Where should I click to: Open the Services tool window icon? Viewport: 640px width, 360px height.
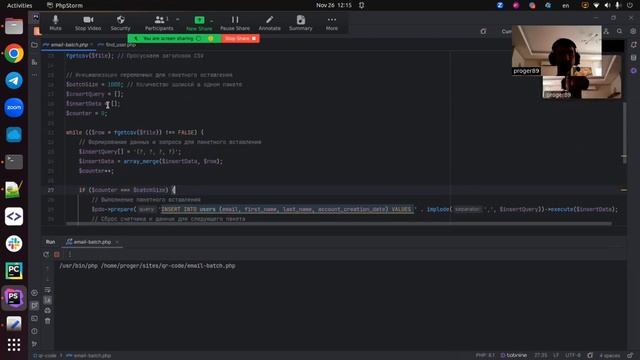pos(34,293)
